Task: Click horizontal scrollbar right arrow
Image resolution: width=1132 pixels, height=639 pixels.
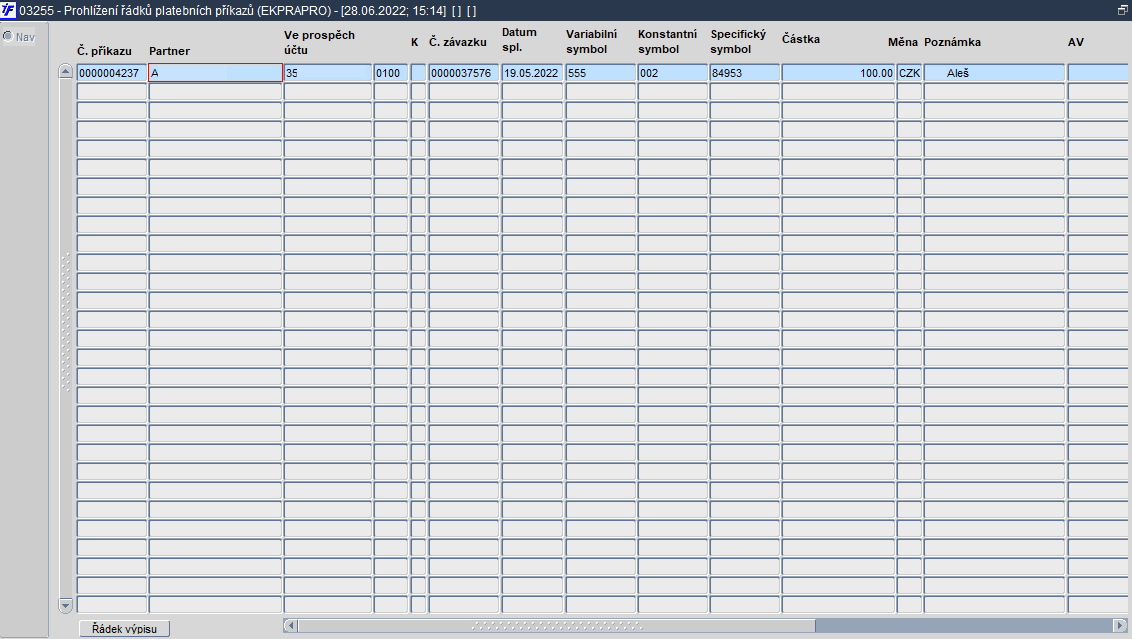Action: point(1120,625)
